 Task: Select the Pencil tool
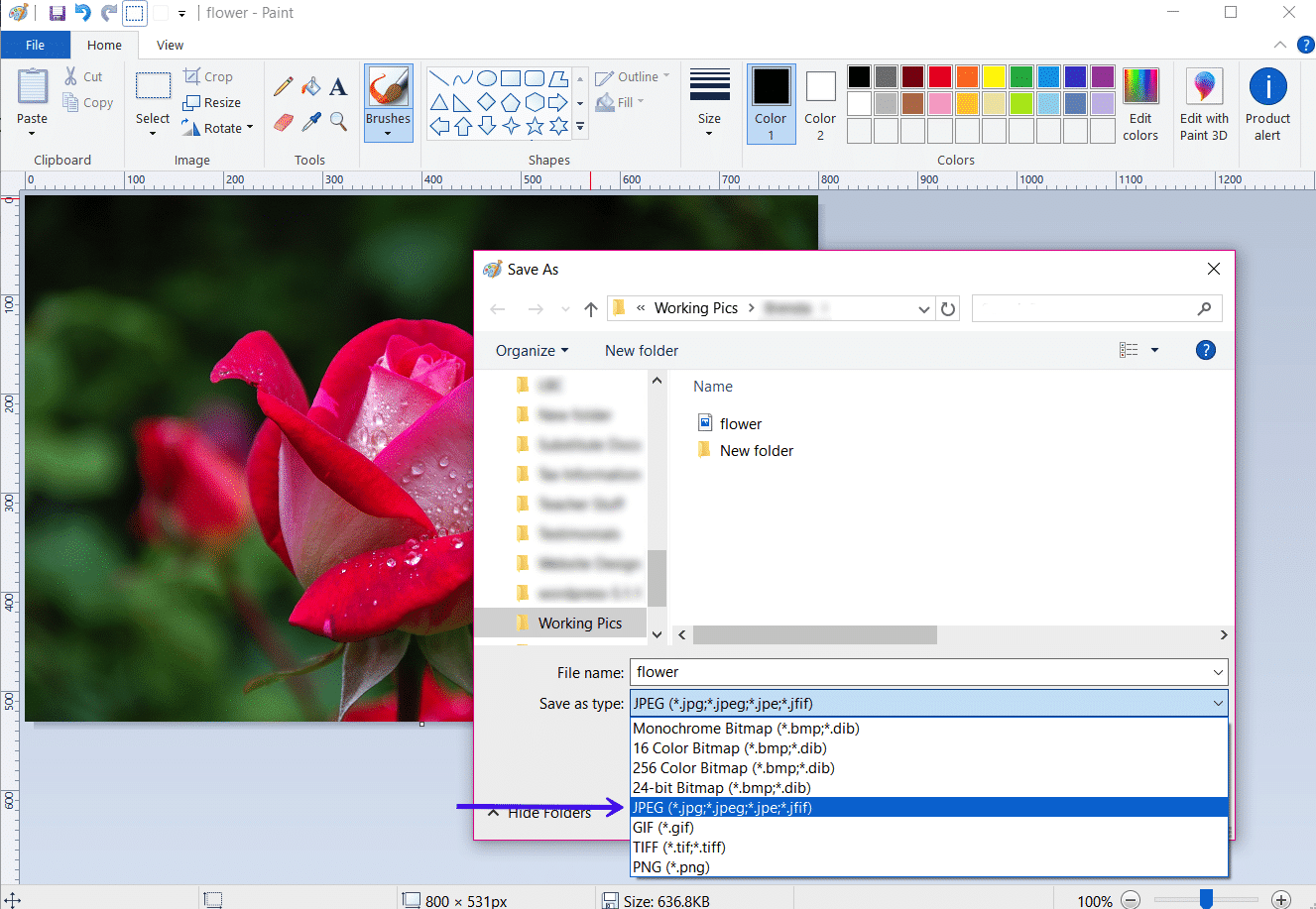click(x=283, y=86)
